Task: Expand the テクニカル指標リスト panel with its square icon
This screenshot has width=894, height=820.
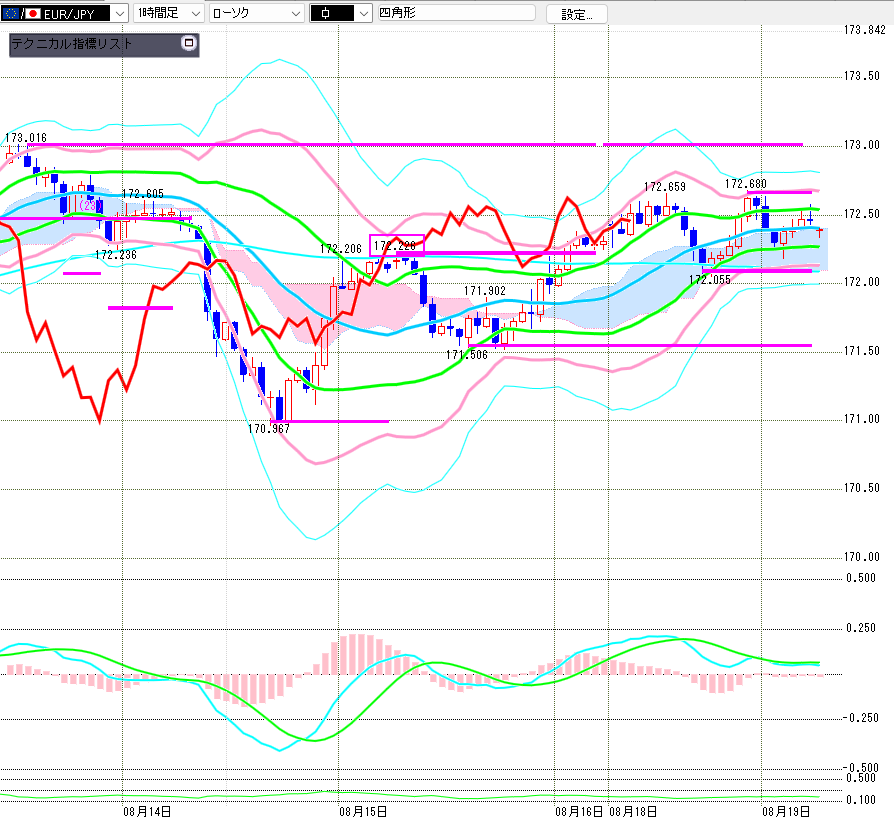Action: [189, 43]
